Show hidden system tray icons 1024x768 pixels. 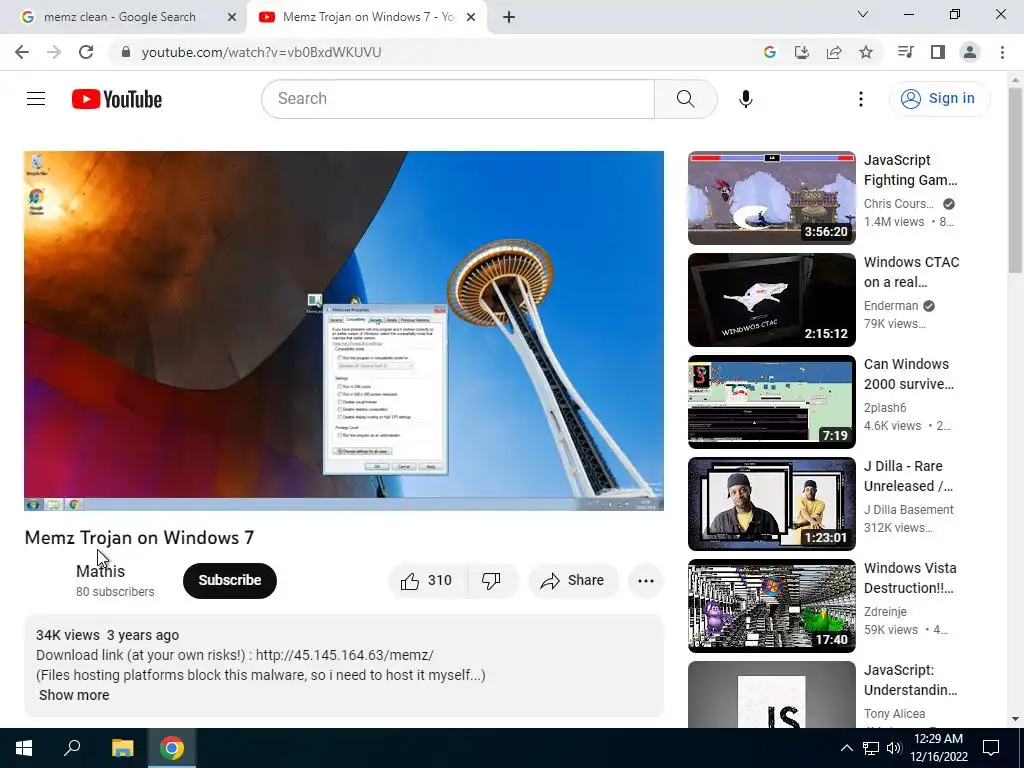tap(846, 748)
